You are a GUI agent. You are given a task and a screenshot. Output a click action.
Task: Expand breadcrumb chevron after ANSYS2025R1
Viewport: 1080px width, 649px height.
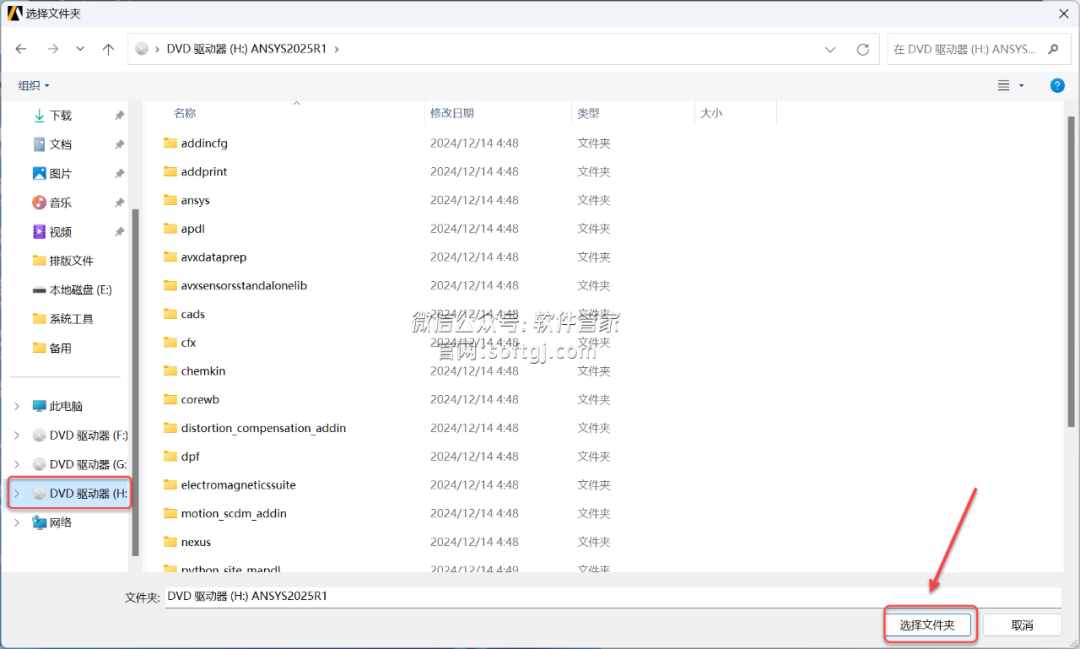337,49
